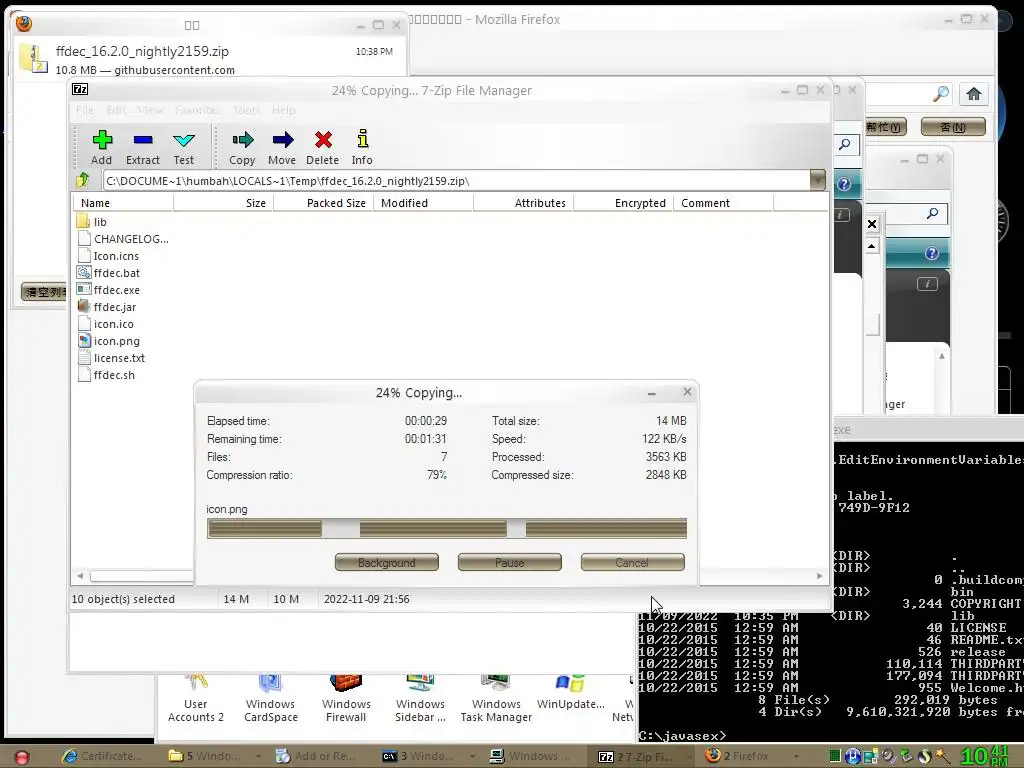The image size is (1024, 768).
Task: Sort by the Attributes column header
Action: pos(524,203)
